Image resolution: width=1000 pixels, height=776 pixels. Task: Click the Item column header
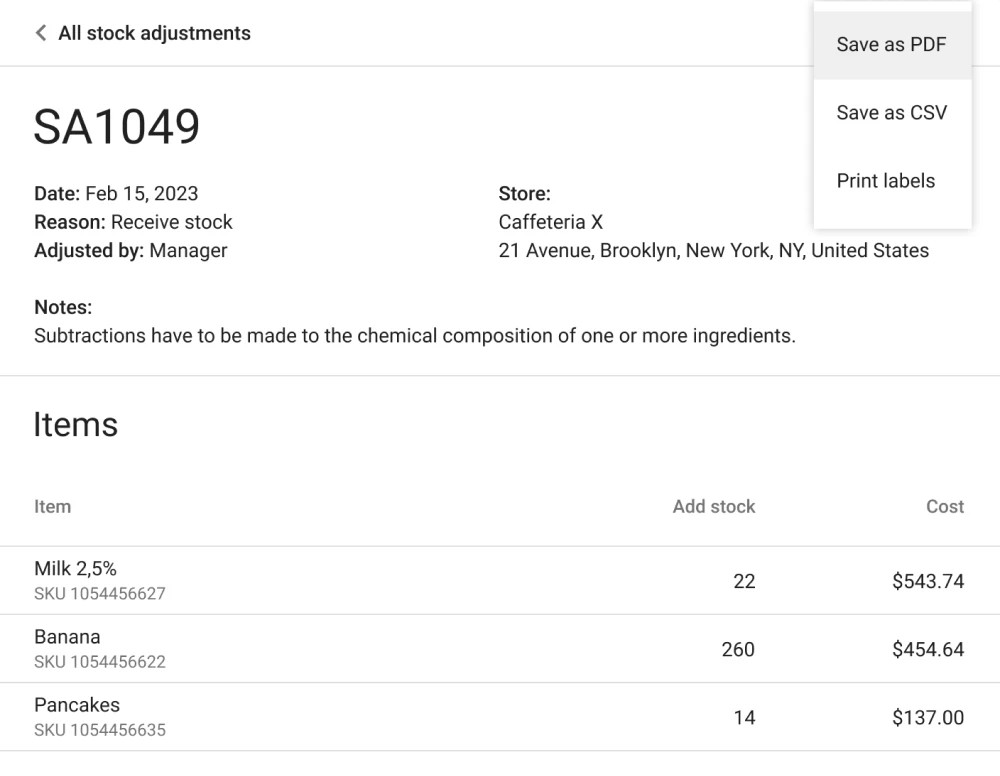(52, 507)
